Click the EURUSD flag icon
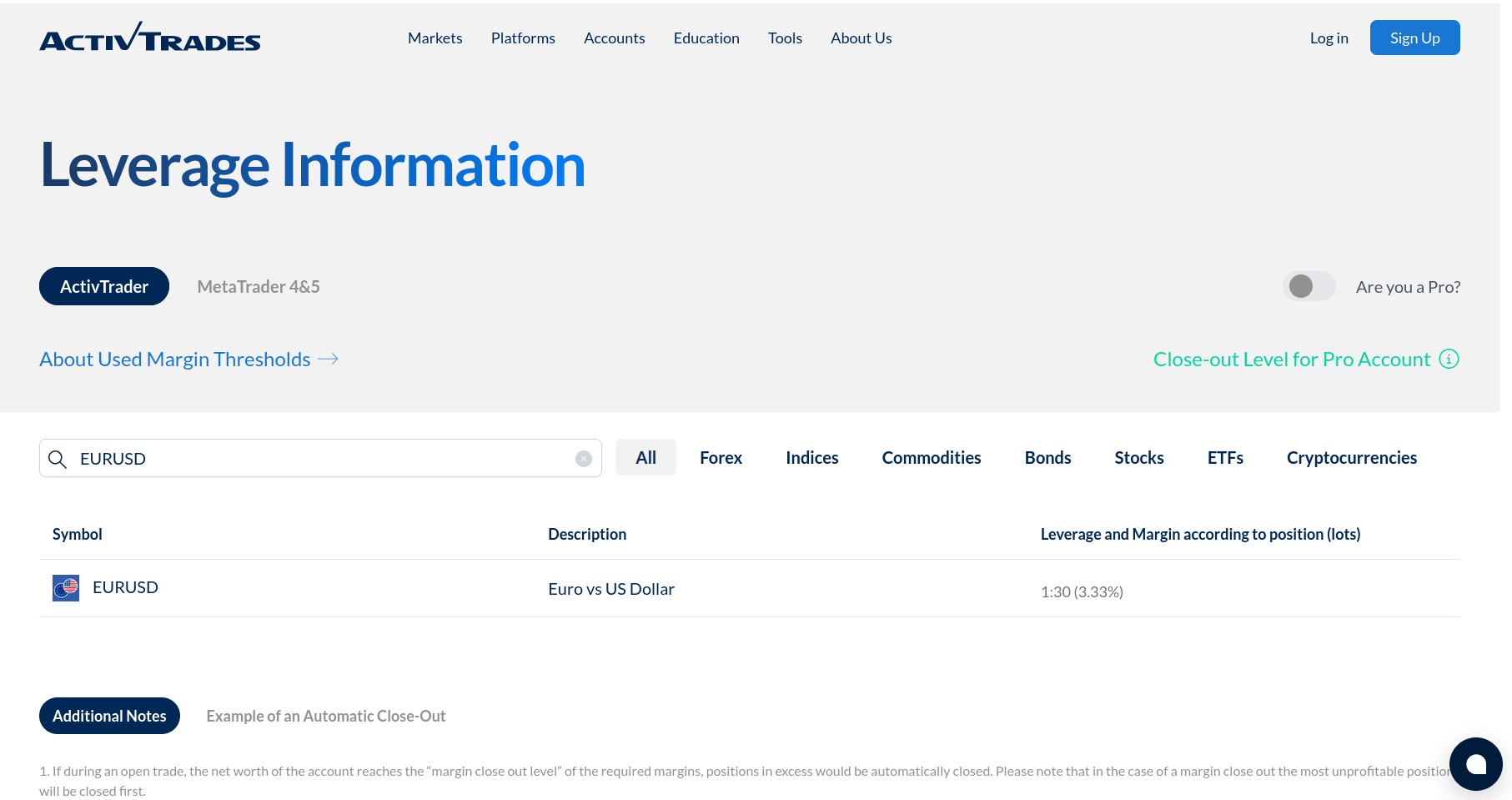Image resolution: width=1512 pixels, height=800 pixels. (66, 588)
